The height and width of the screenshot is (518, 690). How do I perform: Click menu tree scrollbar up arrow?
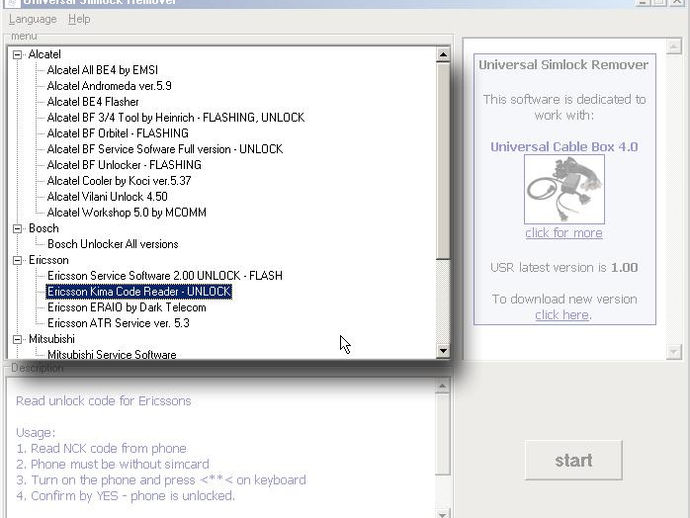(x=443, y=55)
